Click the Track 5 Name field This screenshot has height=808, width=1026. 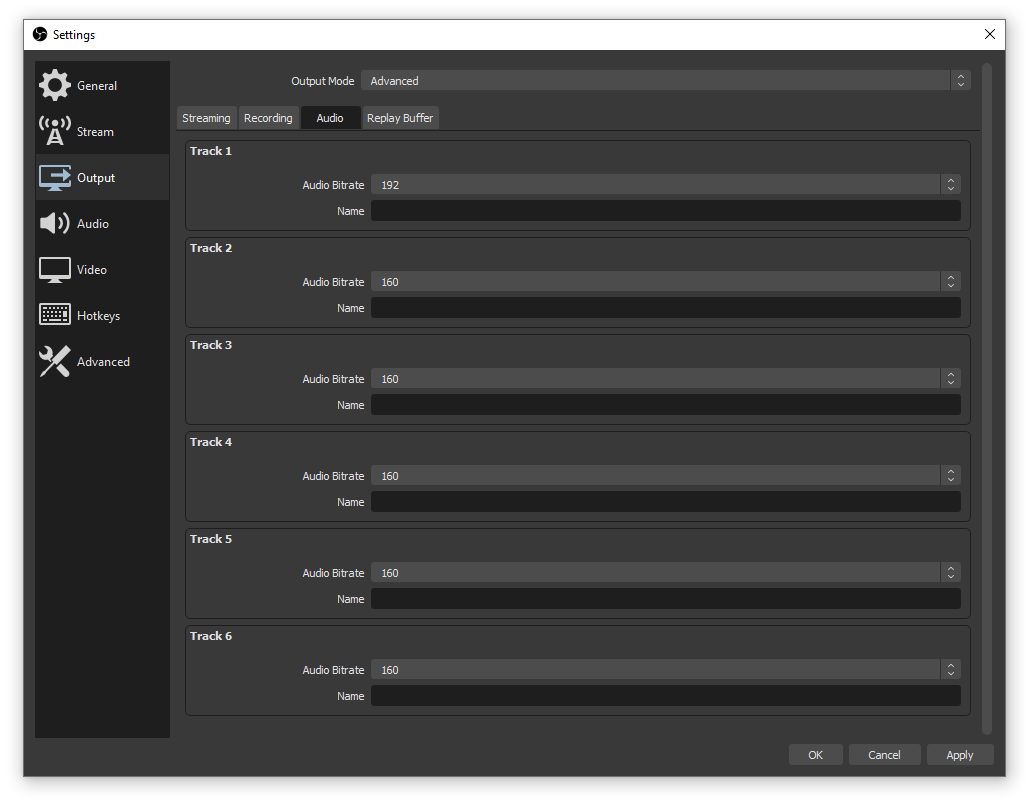(665, 599)
